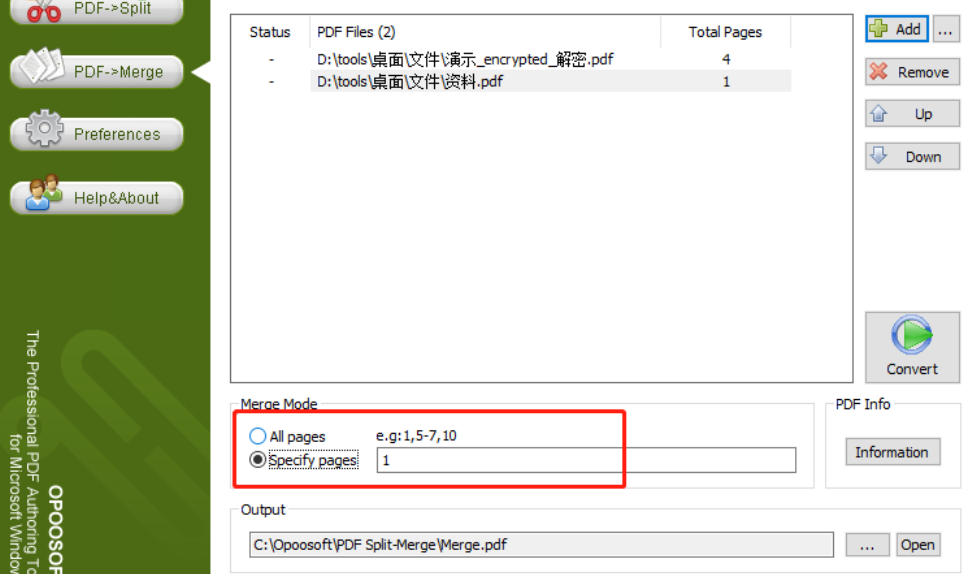Click the stacked pages icon on PDF->Merge
Image resolution: width=967 pixels, height=574 pixels.
pos(41,66)
